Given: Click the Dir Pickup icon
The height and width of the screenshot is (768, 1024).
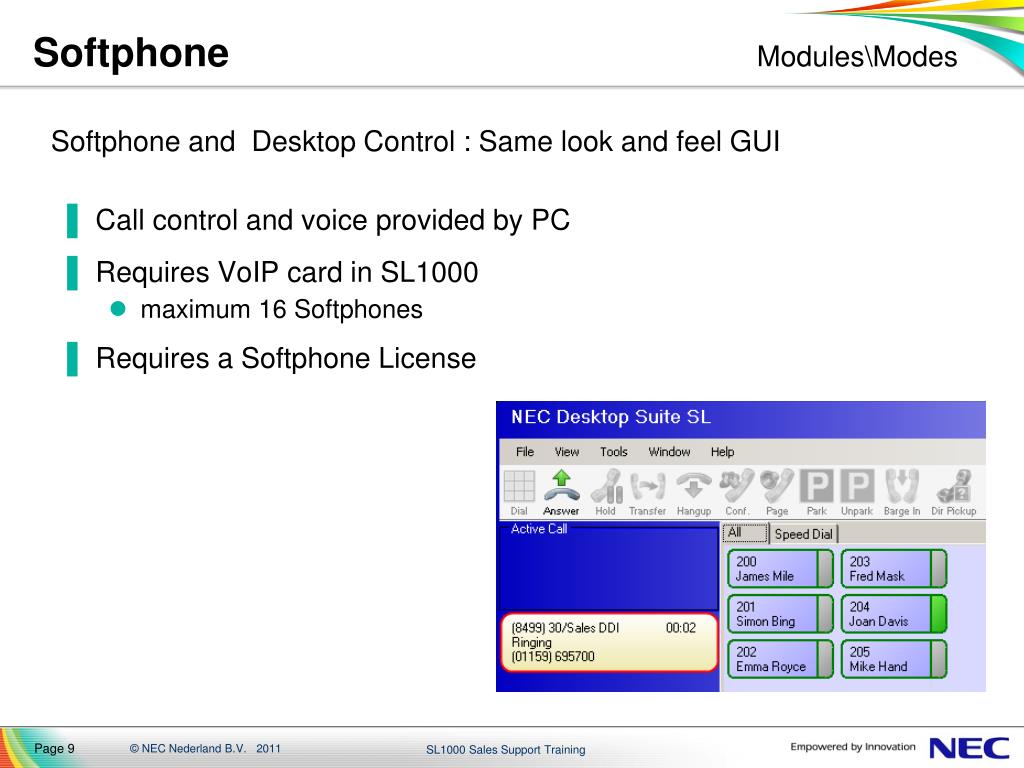Looking at the screenshot, I should pyautogui.click(x=953, y=492).
